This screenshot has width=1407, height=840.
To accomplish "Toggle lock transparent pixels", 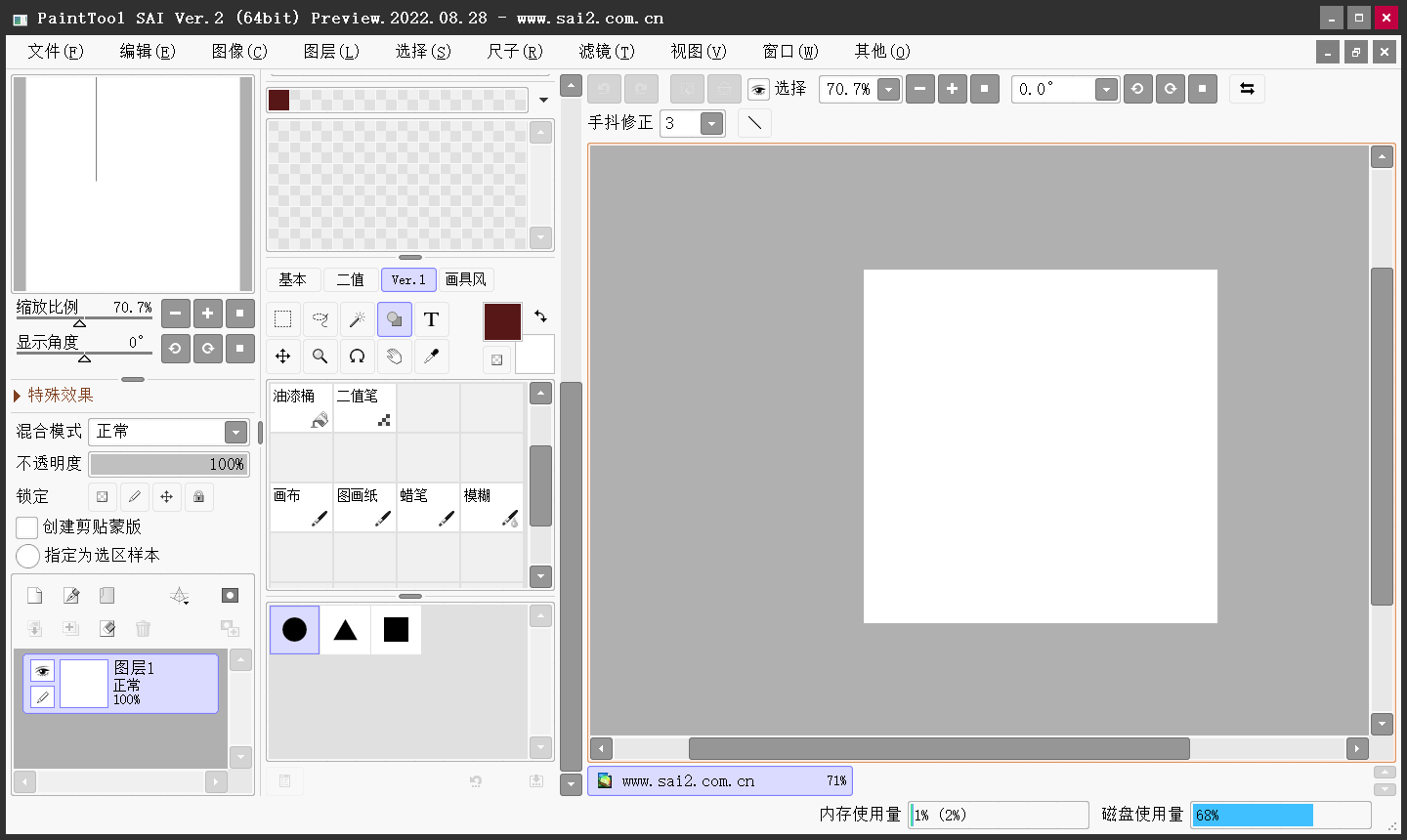I will click(103, 497).
